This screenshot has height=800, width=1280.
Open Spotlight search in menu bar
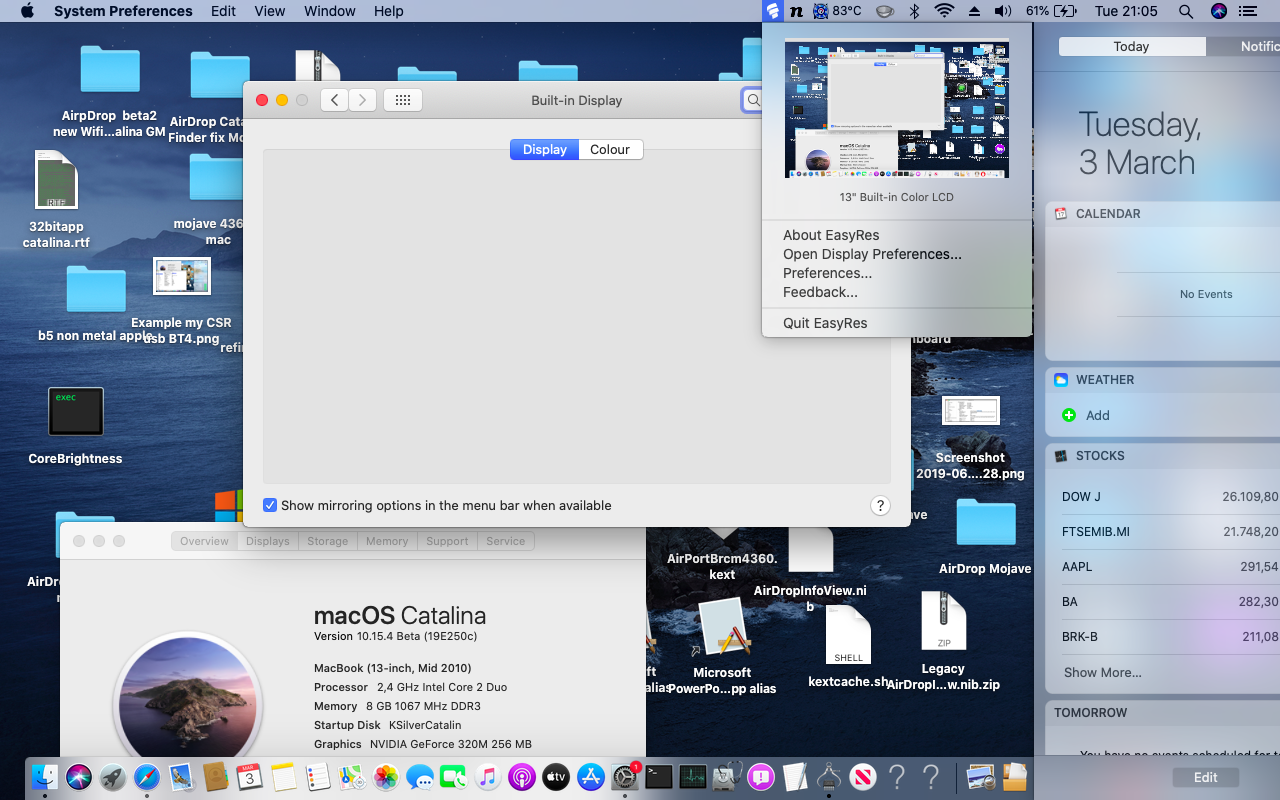tap(1186, 11)
